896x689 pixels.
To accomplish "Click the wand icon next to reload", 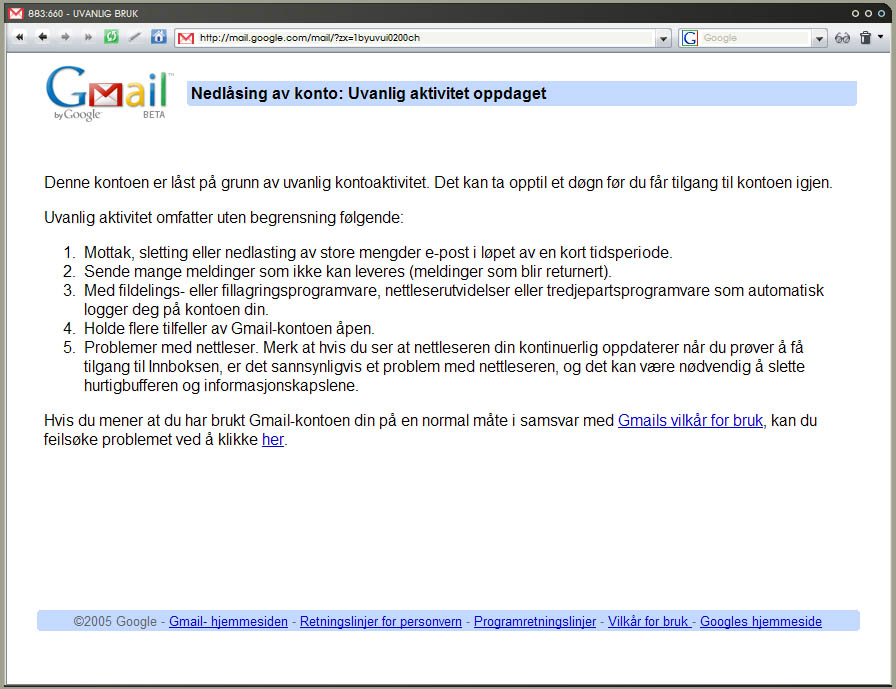I will point(135,37).
